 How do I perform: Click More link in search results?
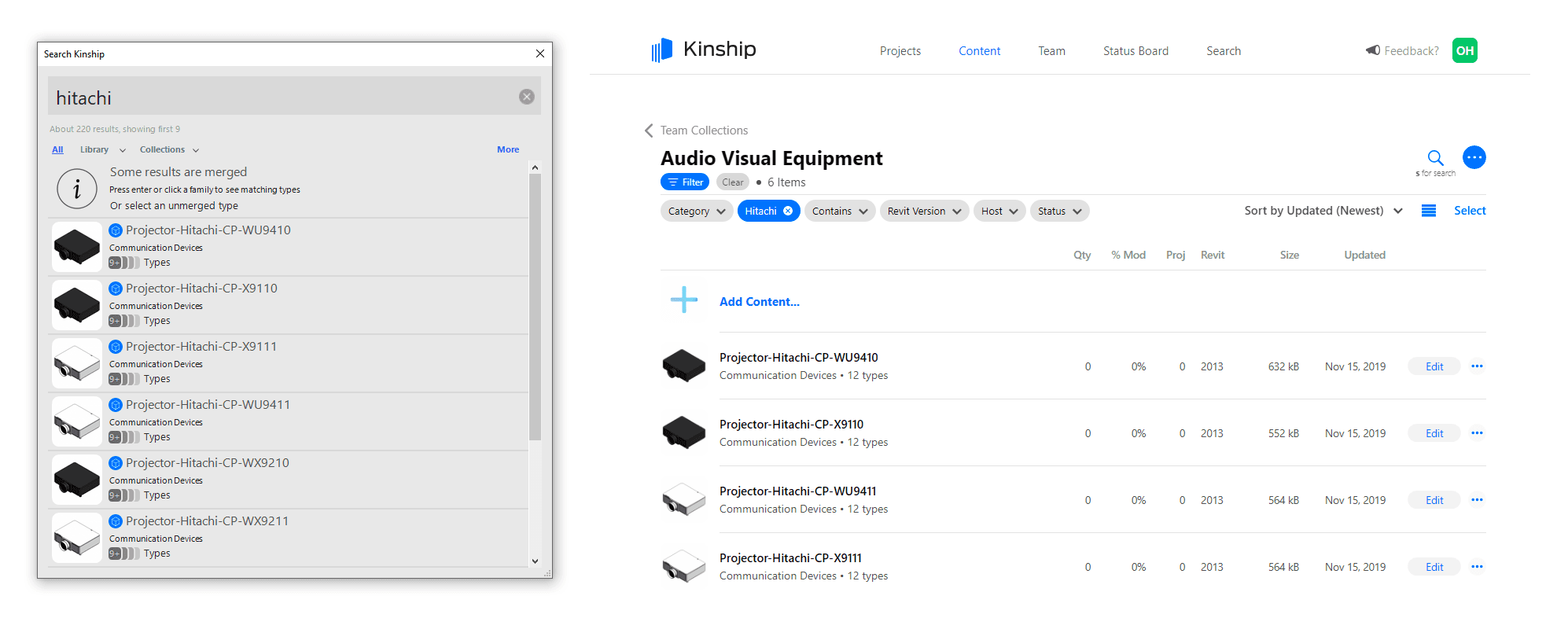click(x=508, y=149)
